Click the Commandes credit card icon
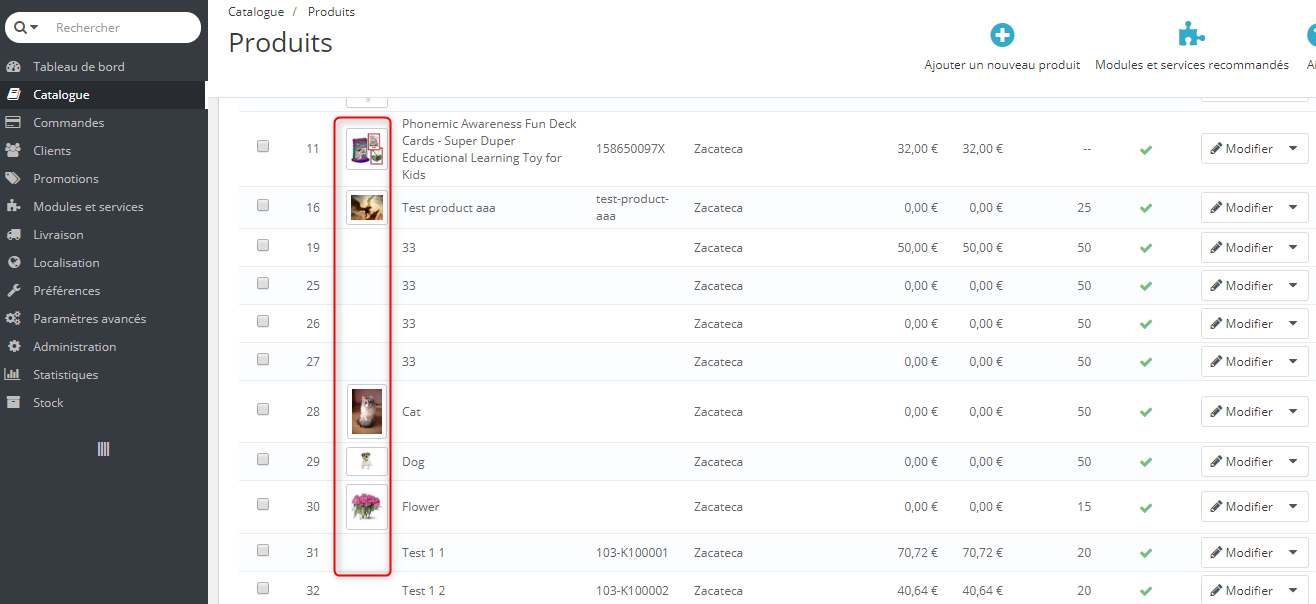This screenshot has width=1316, height=604. [13, 123]
